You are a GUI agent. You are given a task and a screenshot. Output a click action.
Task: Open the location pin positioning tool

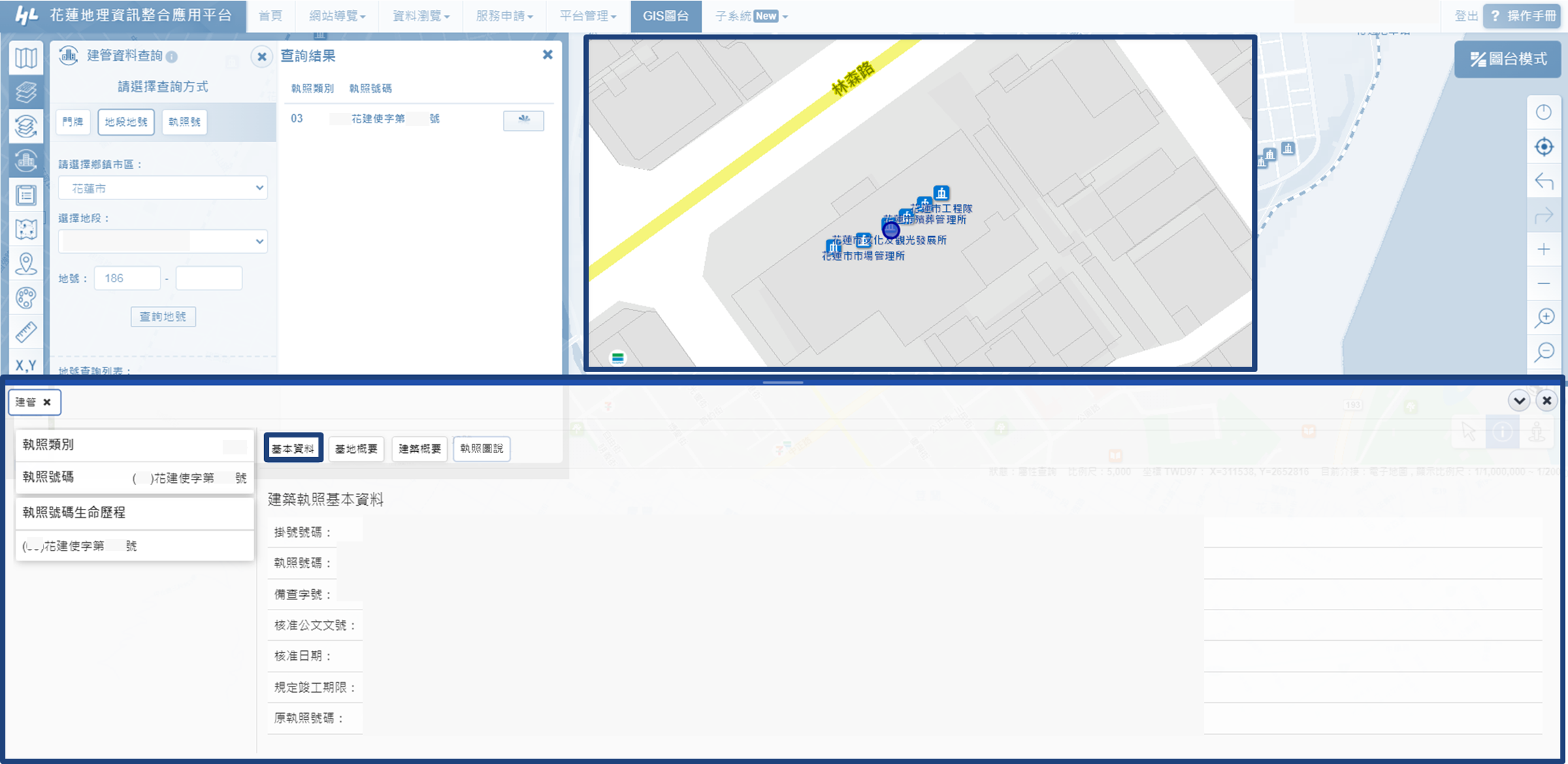click(x=26, y=264)
